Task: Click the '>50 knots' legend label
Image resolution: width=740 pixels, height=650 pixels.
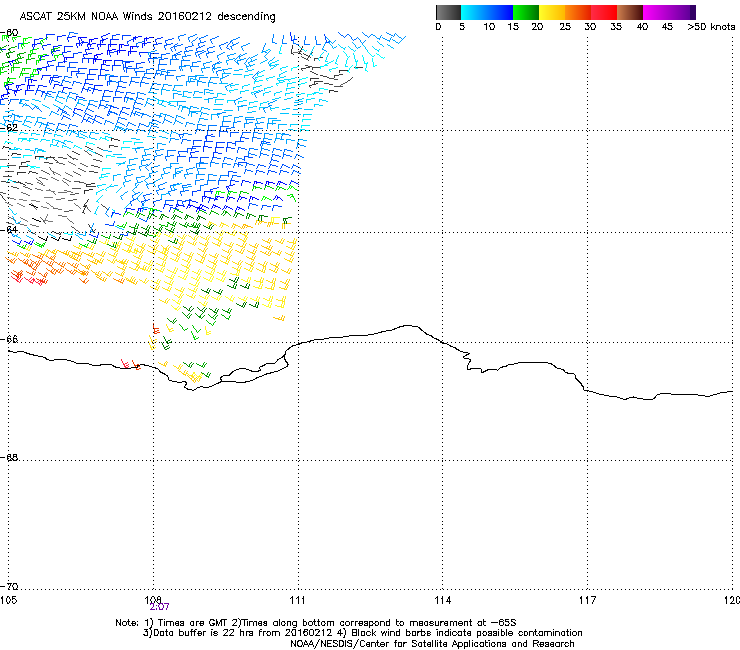Action: [711, 27]
